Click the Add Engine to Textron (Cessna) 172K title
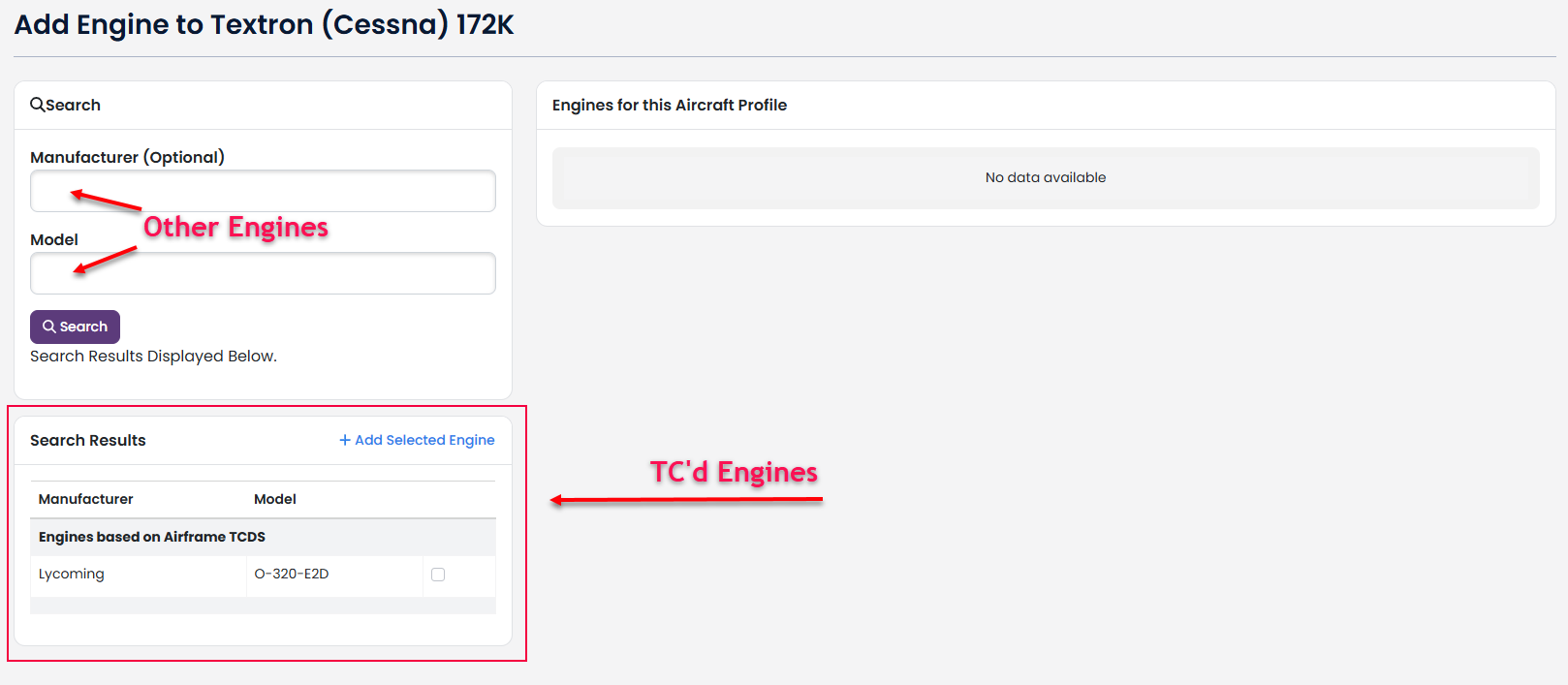The image size is (1568, 685). point(264,24)
